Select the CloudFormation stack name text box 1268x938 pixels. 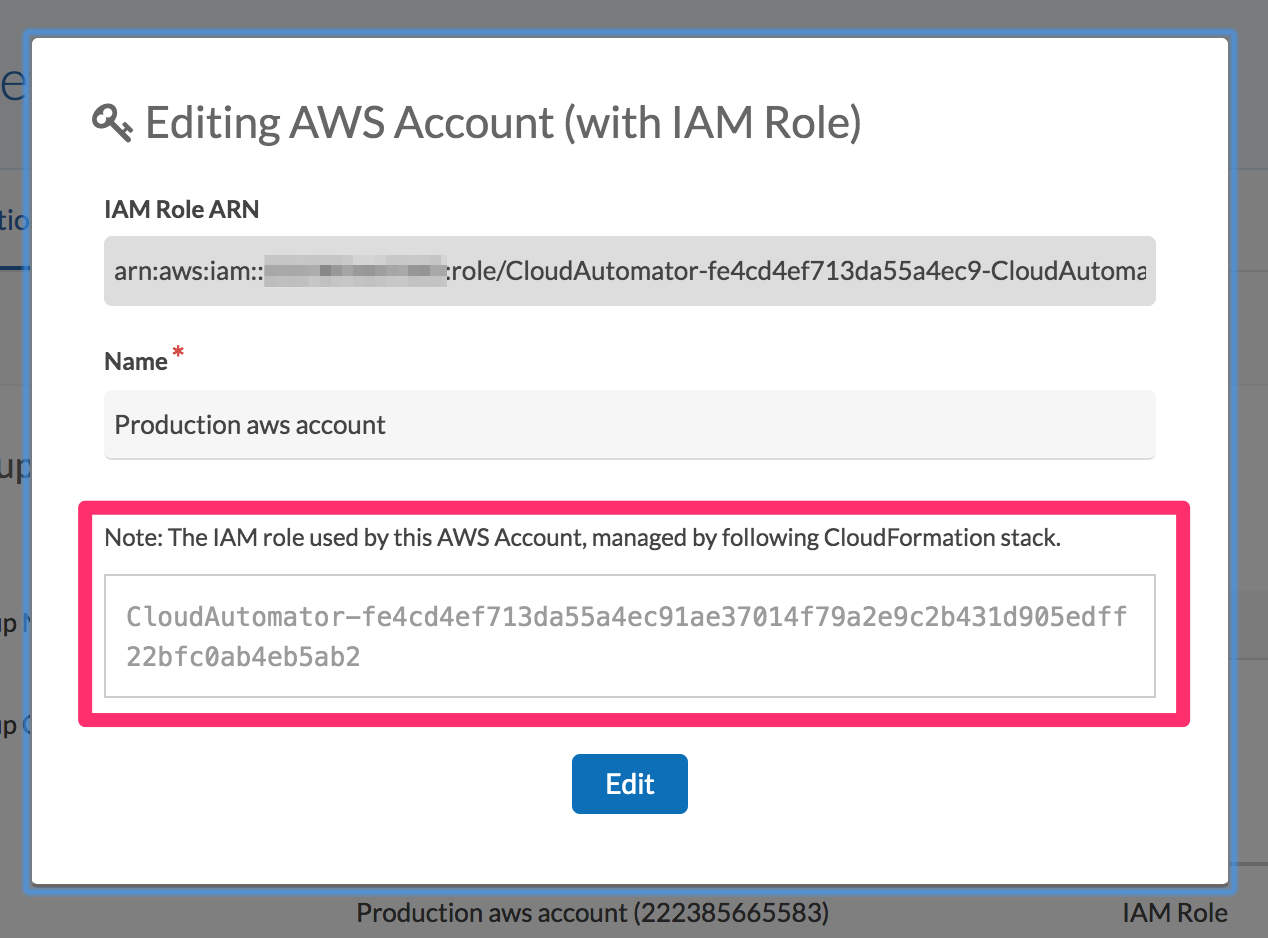tap(629, 635)
